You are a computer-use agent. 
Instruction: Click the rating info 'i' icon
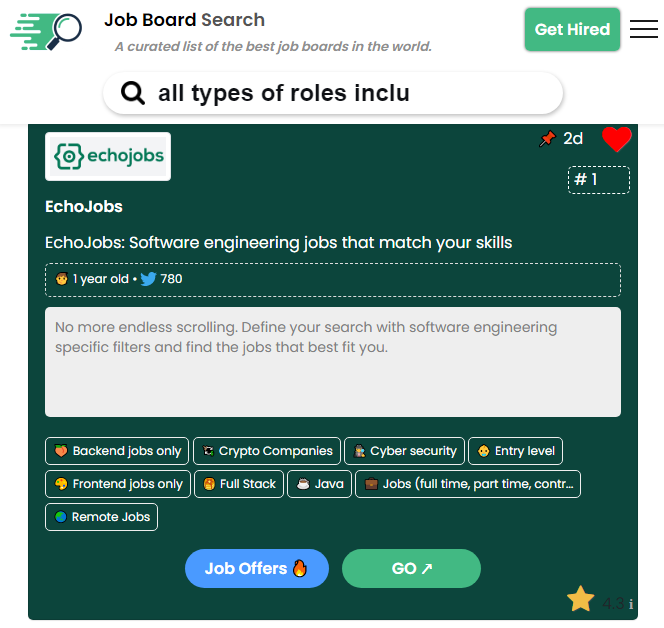631,604
